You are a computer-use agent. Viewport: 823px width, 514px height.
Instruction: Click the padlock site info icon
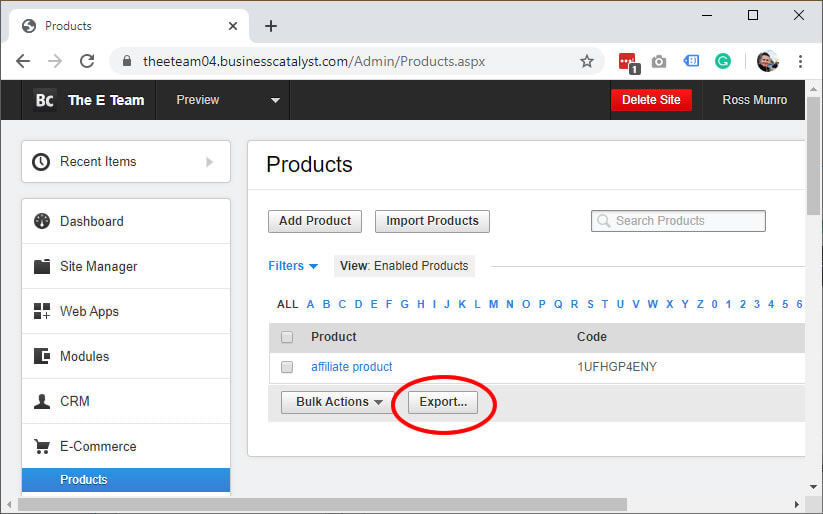(126, 61)
